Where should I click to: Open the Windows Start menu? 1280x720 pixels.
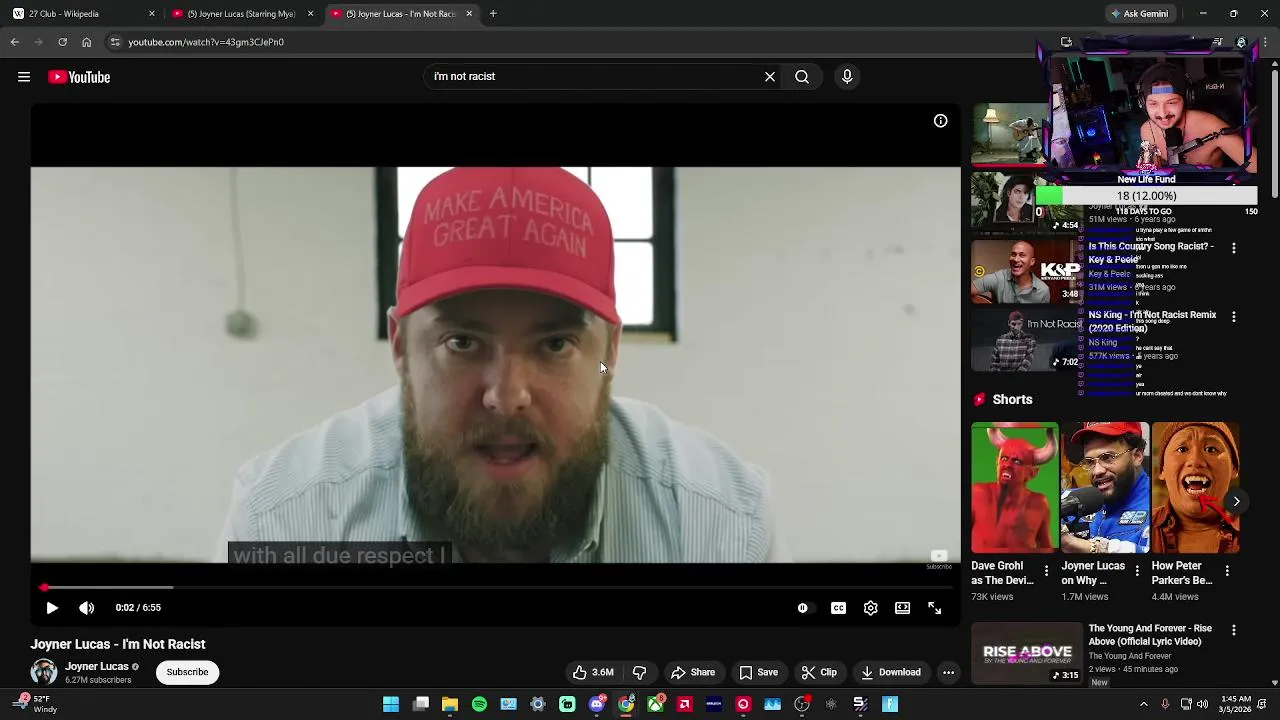391,704
